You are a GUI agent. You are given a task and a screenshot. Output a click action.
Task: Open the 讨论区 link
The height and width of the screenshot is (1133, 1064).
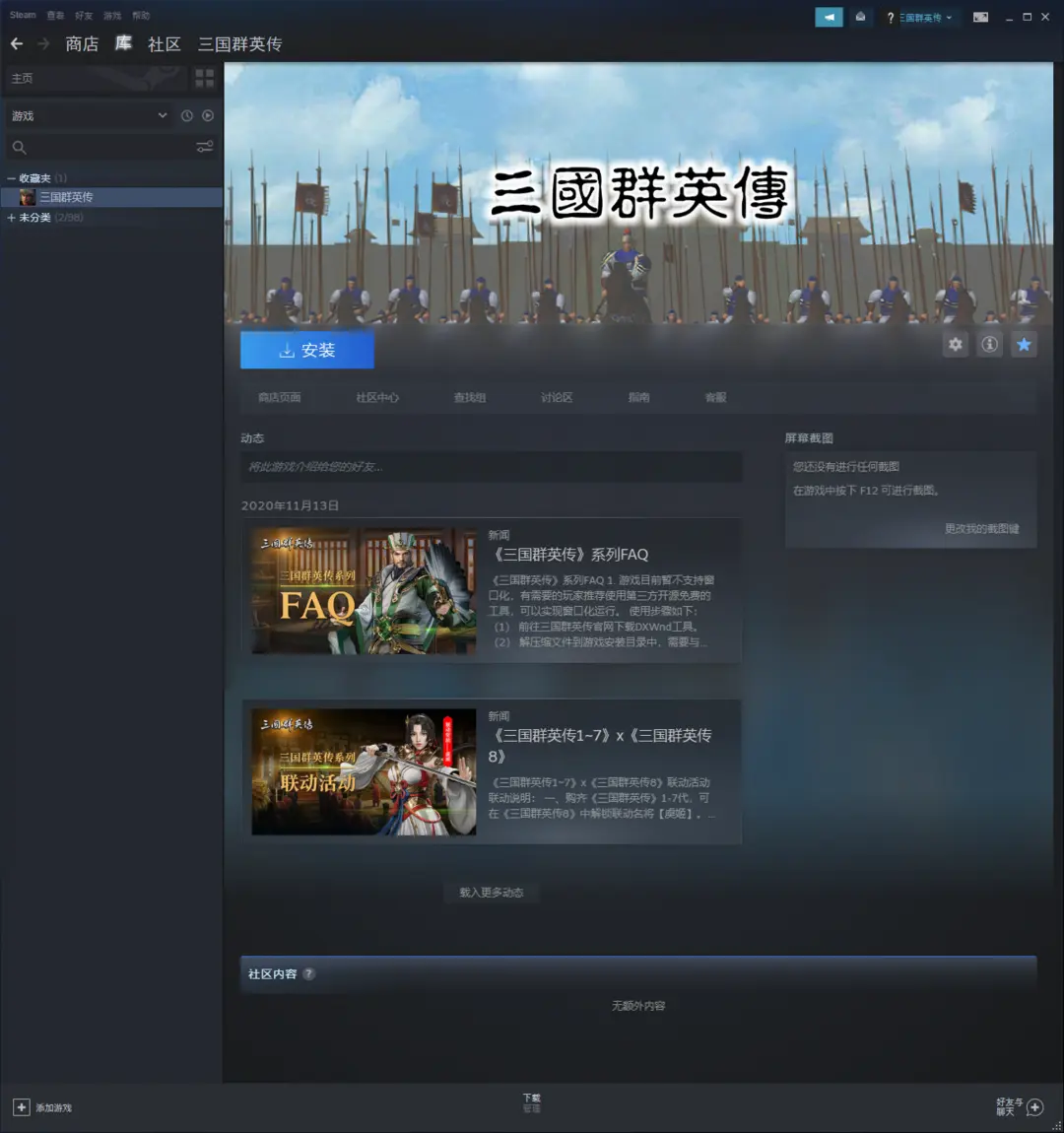point(557,397)
